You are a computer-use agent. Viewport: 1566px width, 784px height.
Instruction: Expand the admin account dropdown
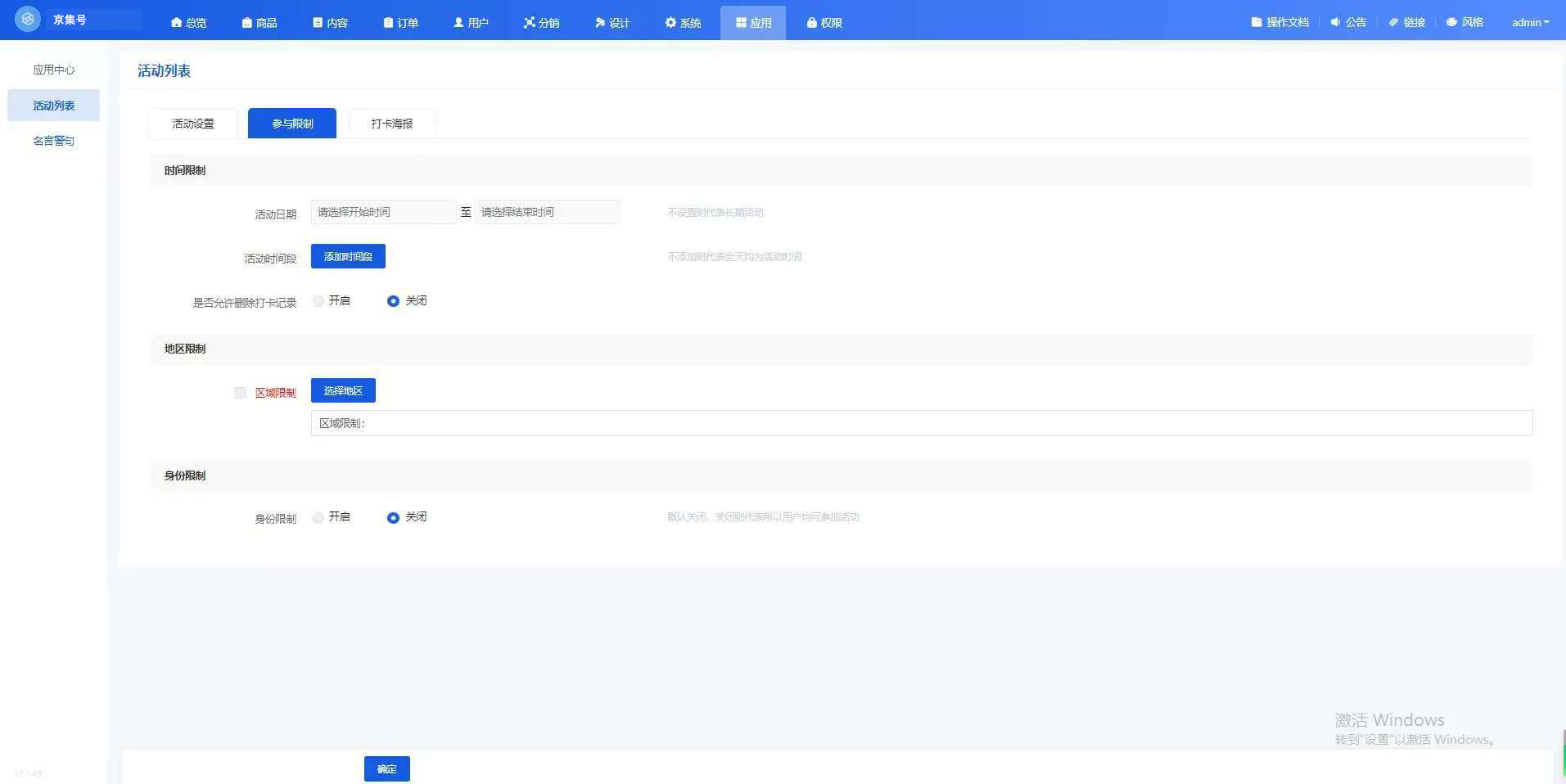tap(1530, 22)
